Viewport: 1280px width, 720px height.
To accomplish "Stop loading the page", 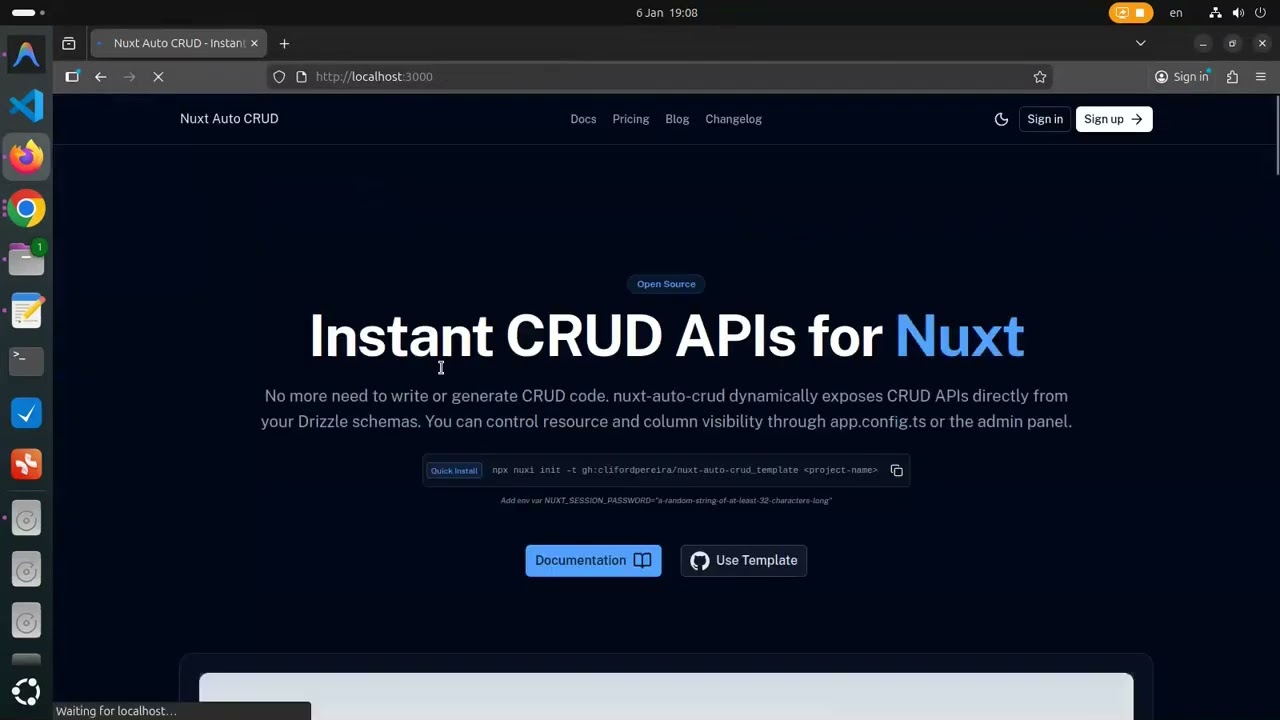I will click(158, 76).
